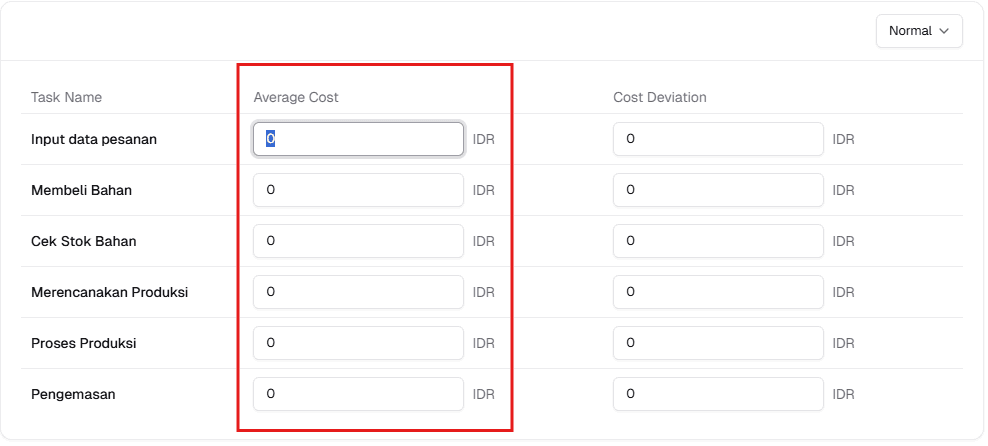Select Cost Deviation field for Proses Produksi
This screenshot has width=988, height=446.
(718, 343)
